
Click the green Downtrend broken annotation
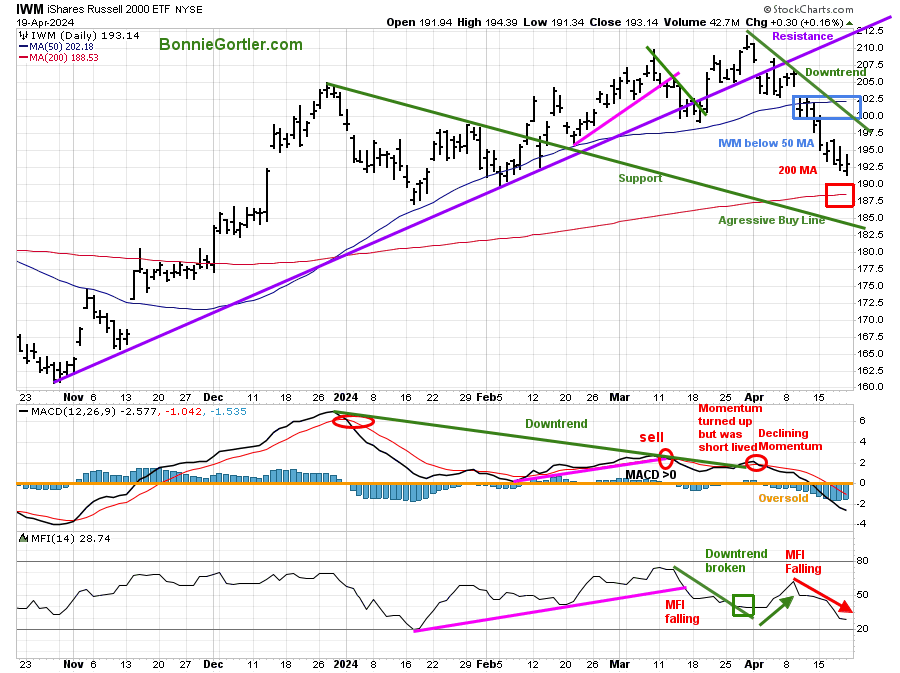[x=736, y=561]
